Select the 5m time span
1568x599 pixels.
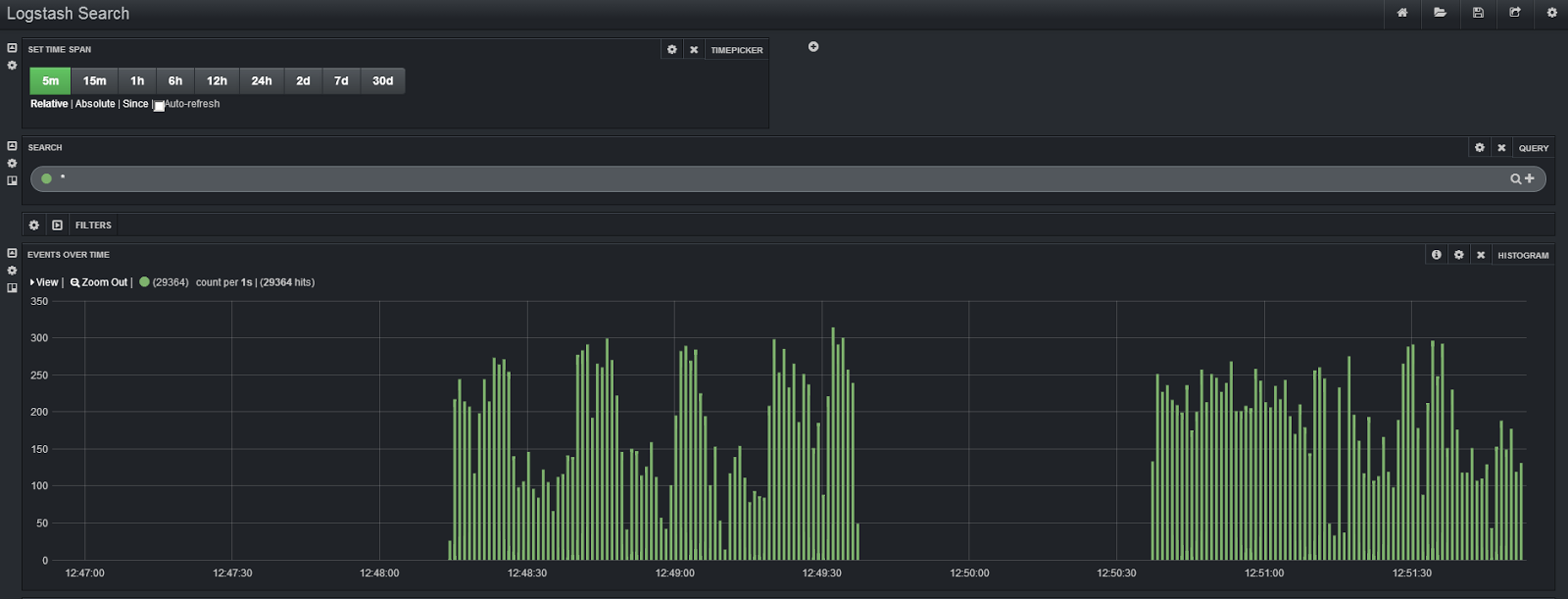(x=50, y=80)
